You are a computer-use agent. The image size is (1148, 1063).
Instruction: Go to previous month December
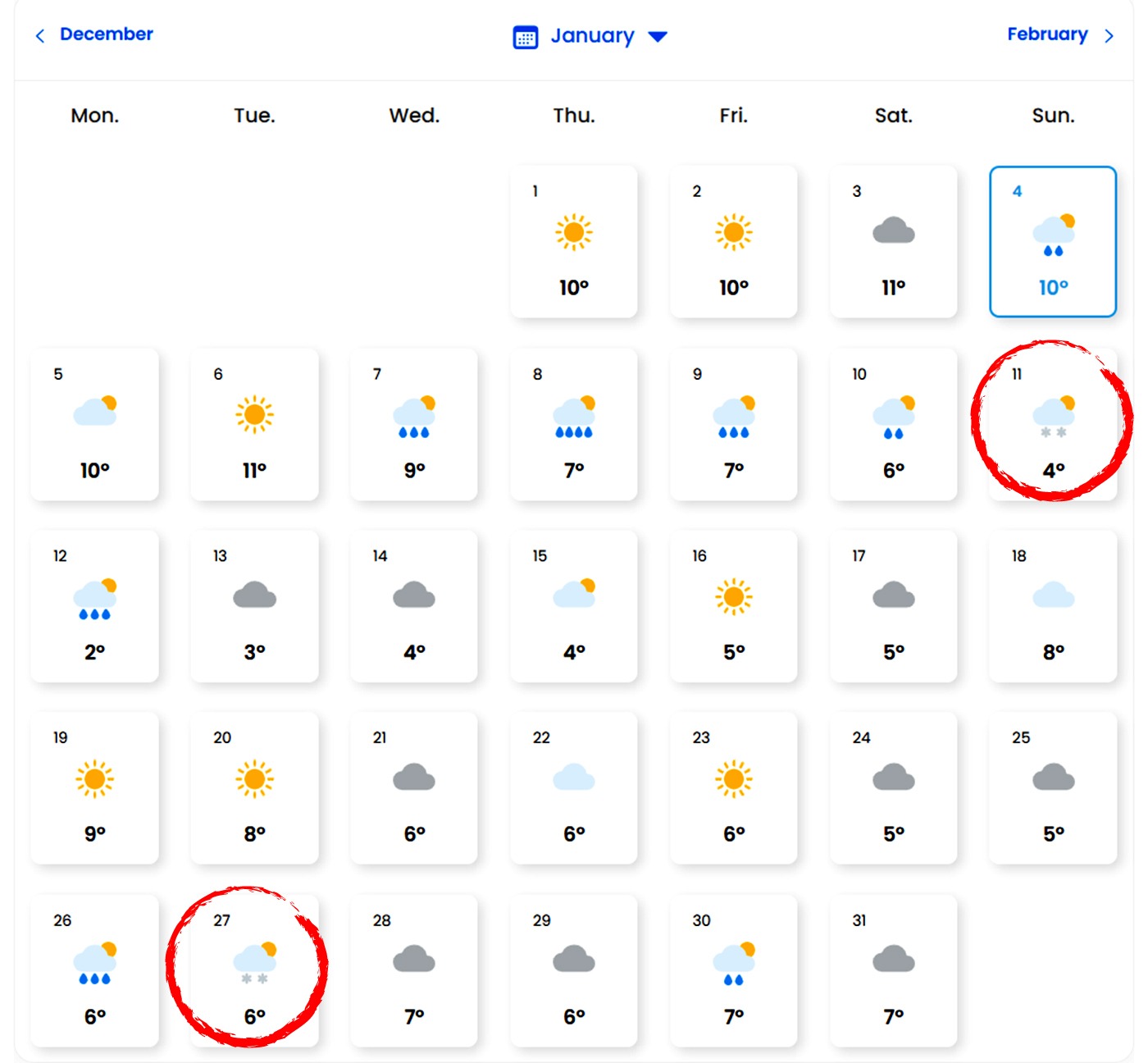pyautogui.click(x=106, y=34)
